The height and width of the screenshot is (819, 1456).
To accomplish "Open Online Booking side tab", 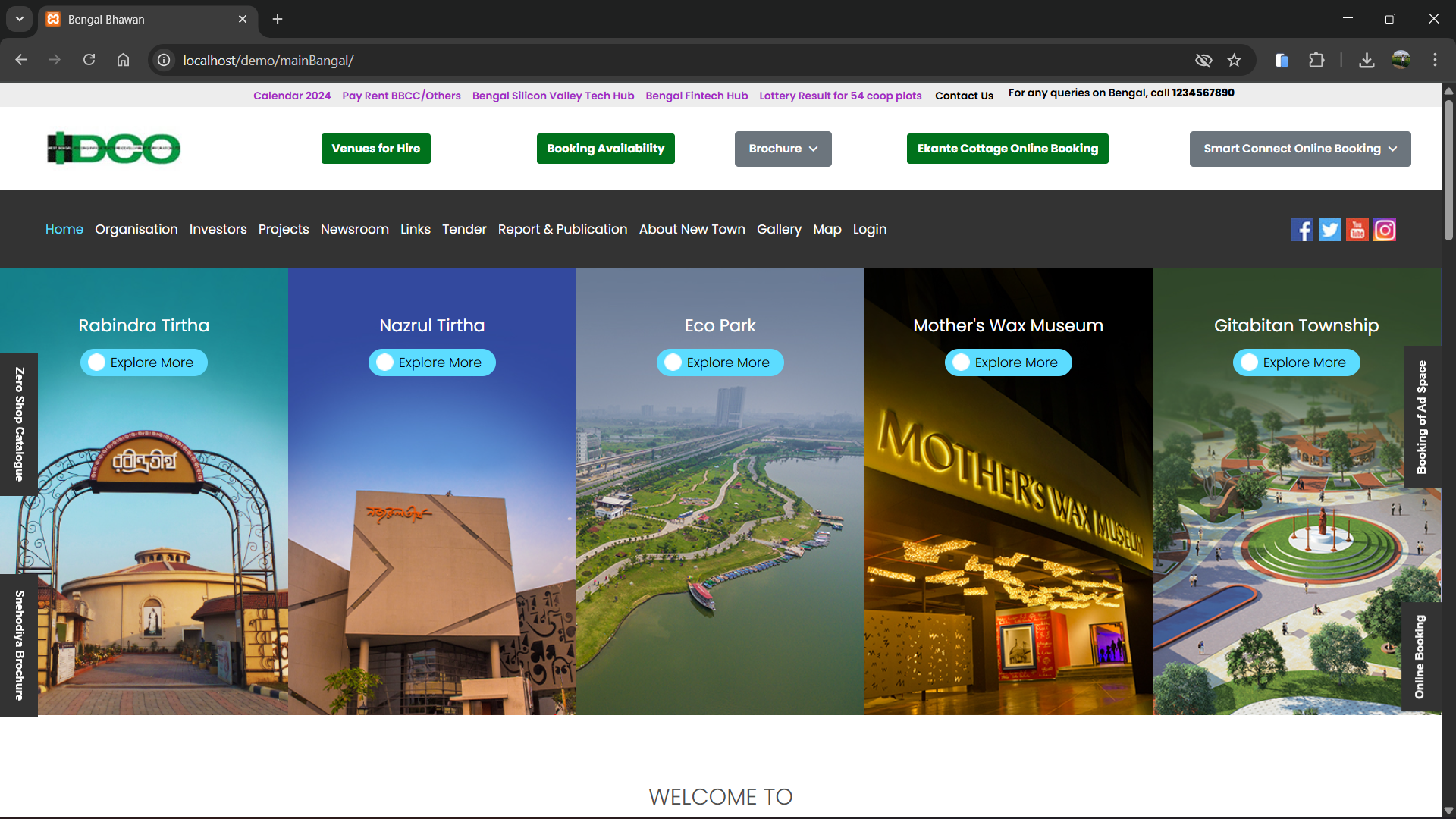I will 1420,657.
